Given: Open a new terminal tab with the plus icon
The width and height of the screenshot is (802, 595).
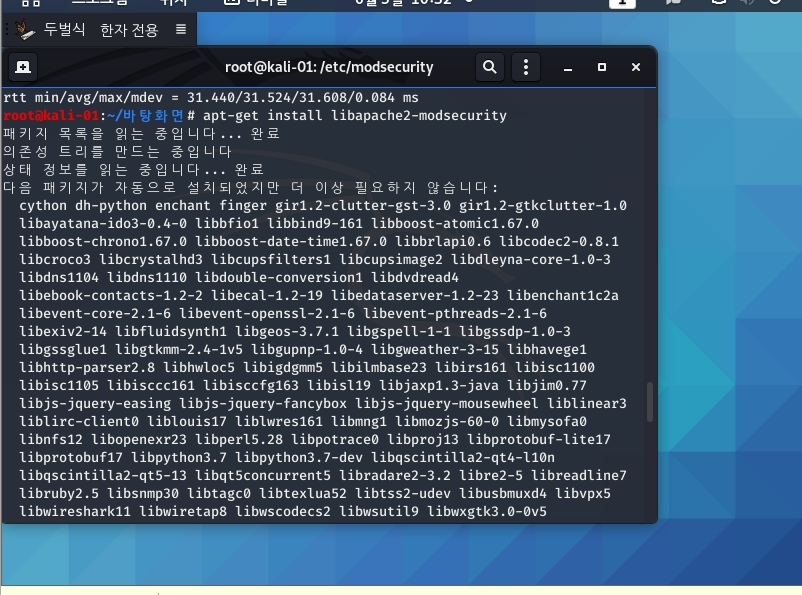Looking at the screenshot, I should 23,67.
